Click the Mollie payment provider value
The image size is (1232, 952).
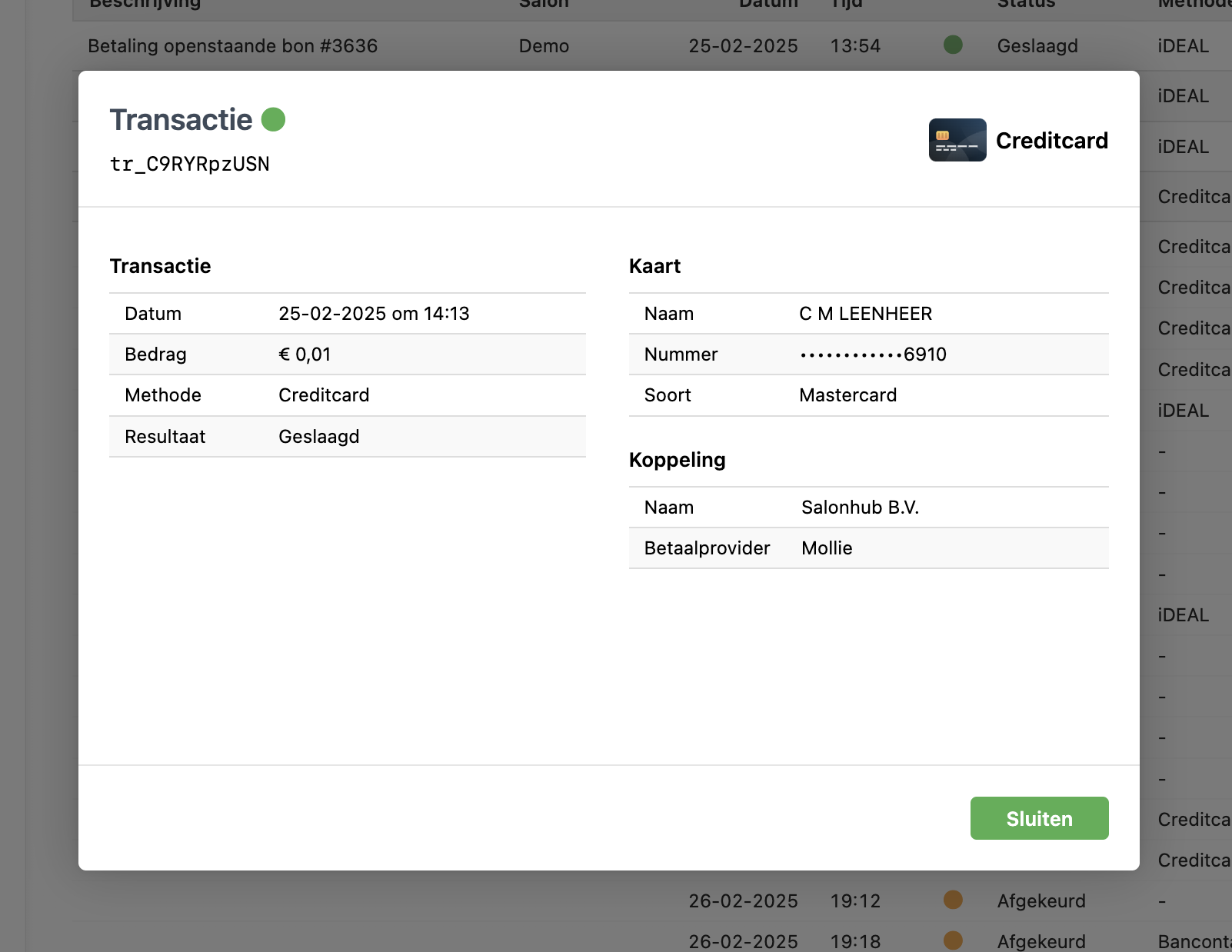[x=827, y=548]
